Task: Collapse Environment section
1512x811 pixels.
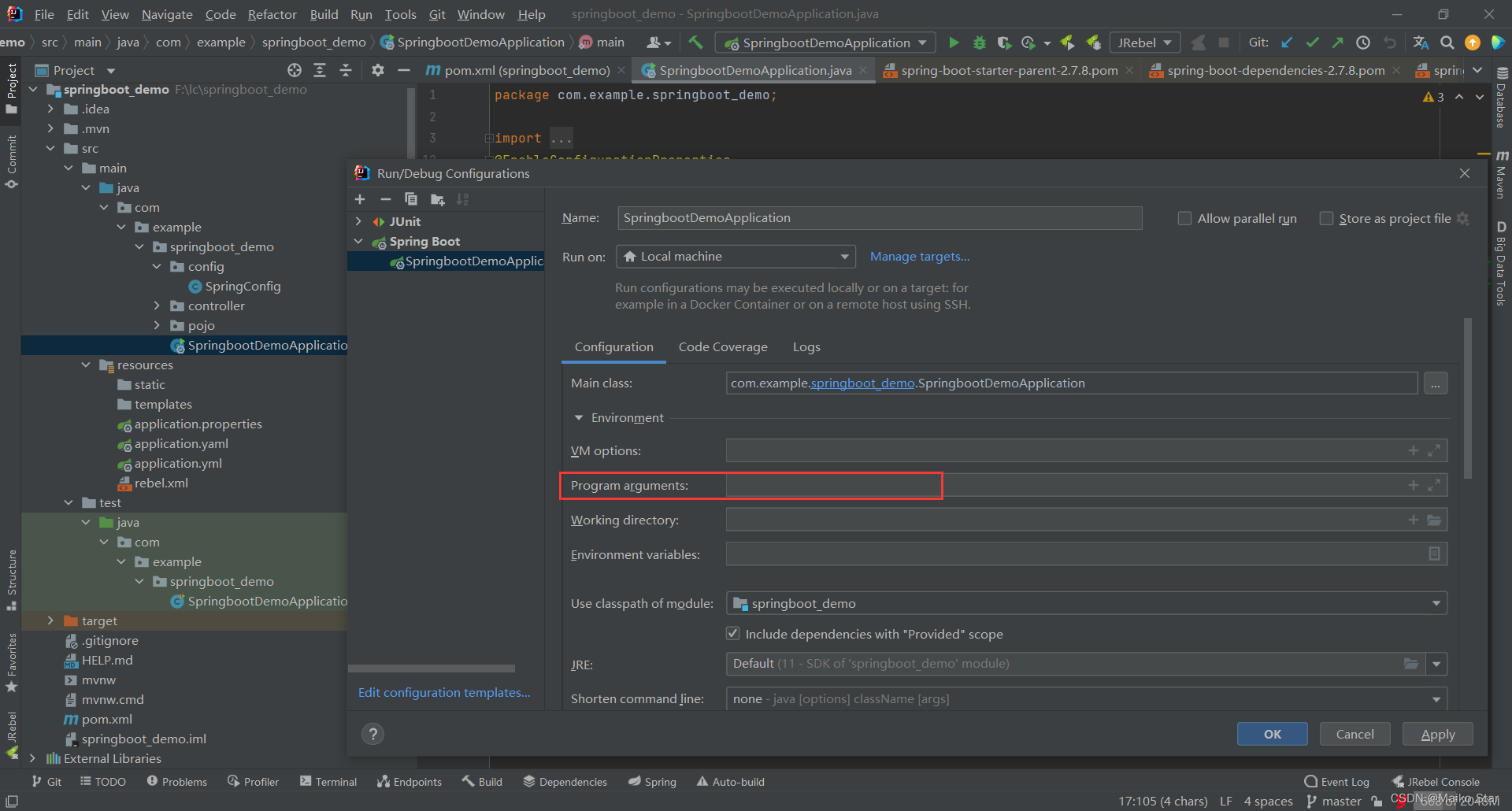Action: tap(579, 417)
